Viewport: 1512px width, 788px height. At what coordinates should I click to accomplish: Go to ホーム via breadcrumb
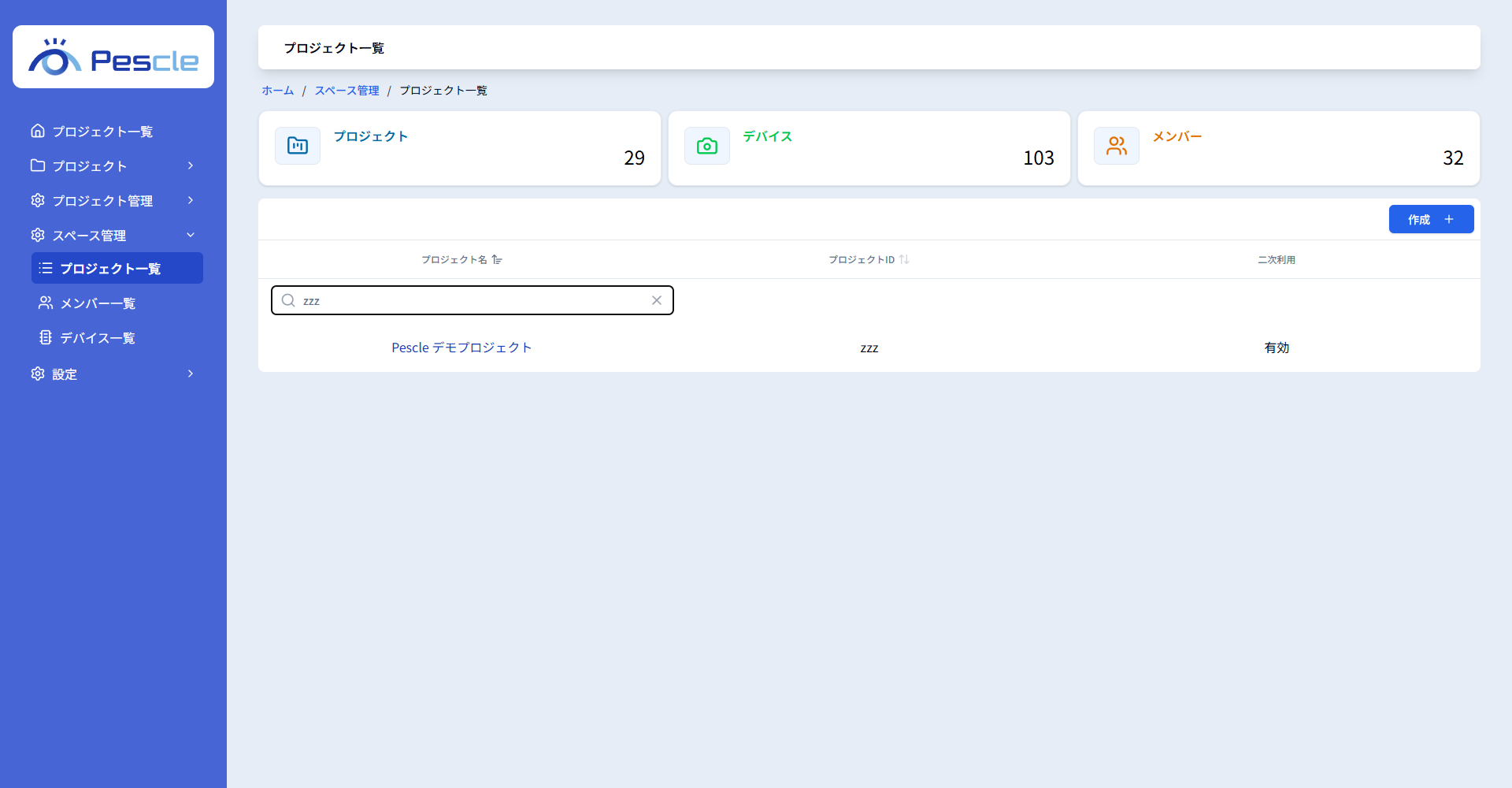click(x=278, y=91)
